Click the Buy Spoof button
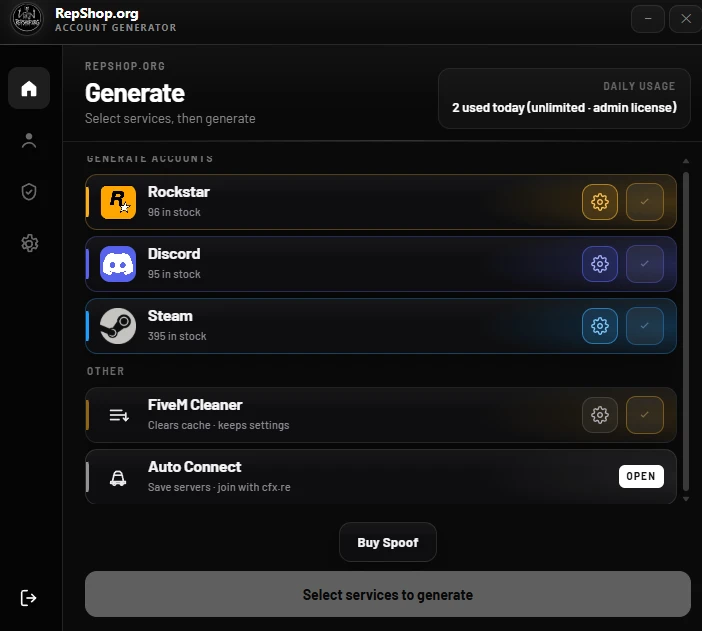702x631 pixels. pos(388,542)
